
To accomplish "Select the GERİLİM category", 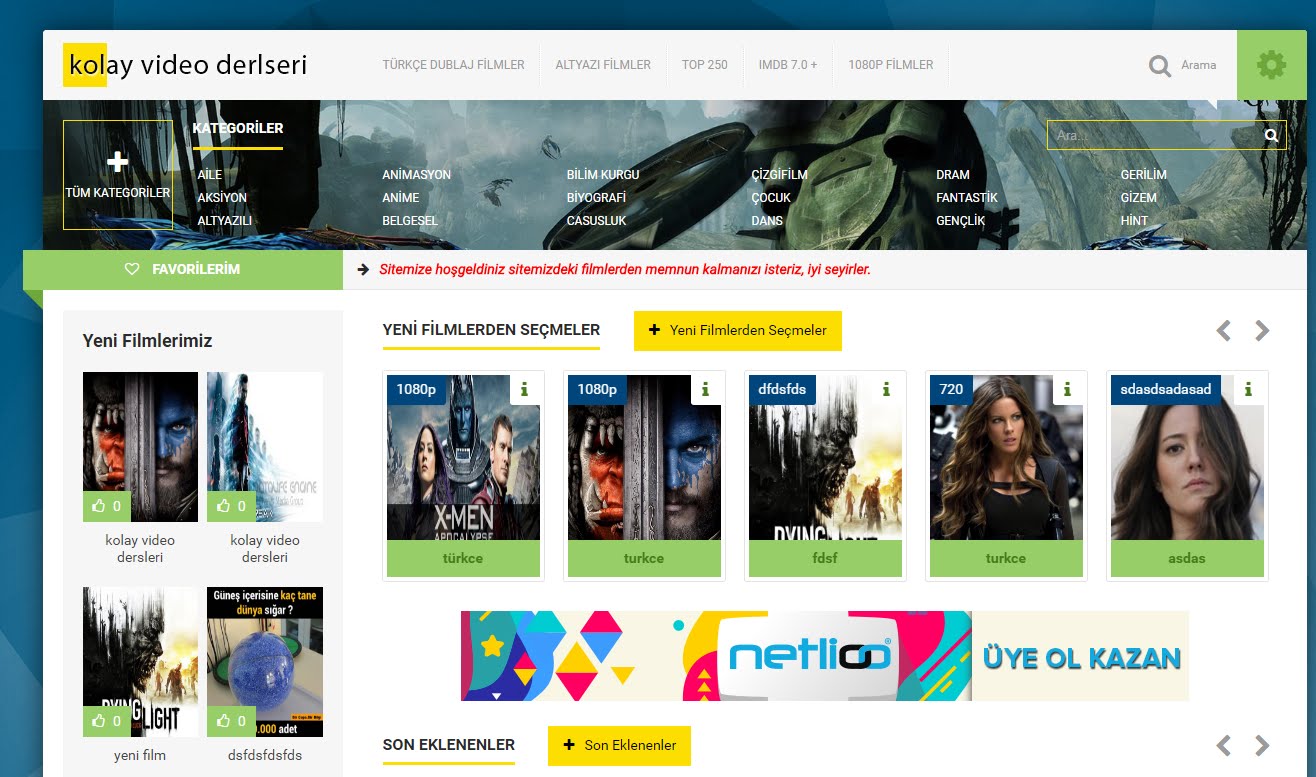I will pos(1144,175).
